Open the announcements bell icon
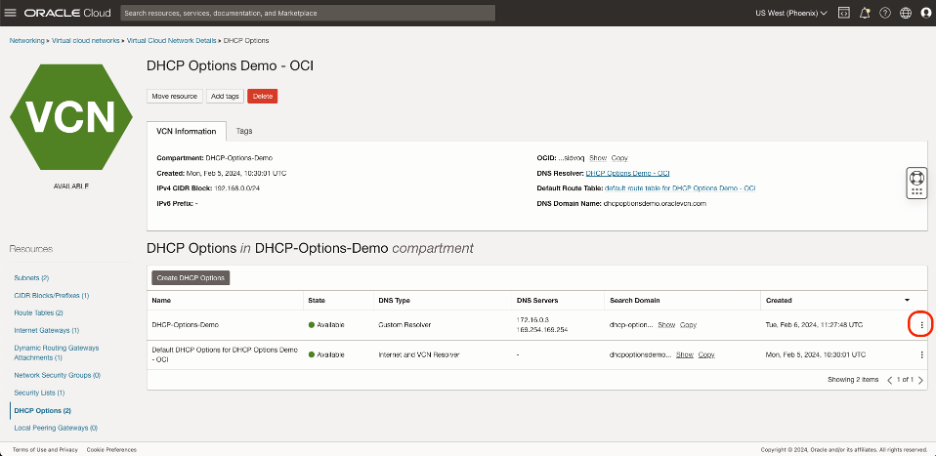The image size is (936, 456). (x=865, y=13)
